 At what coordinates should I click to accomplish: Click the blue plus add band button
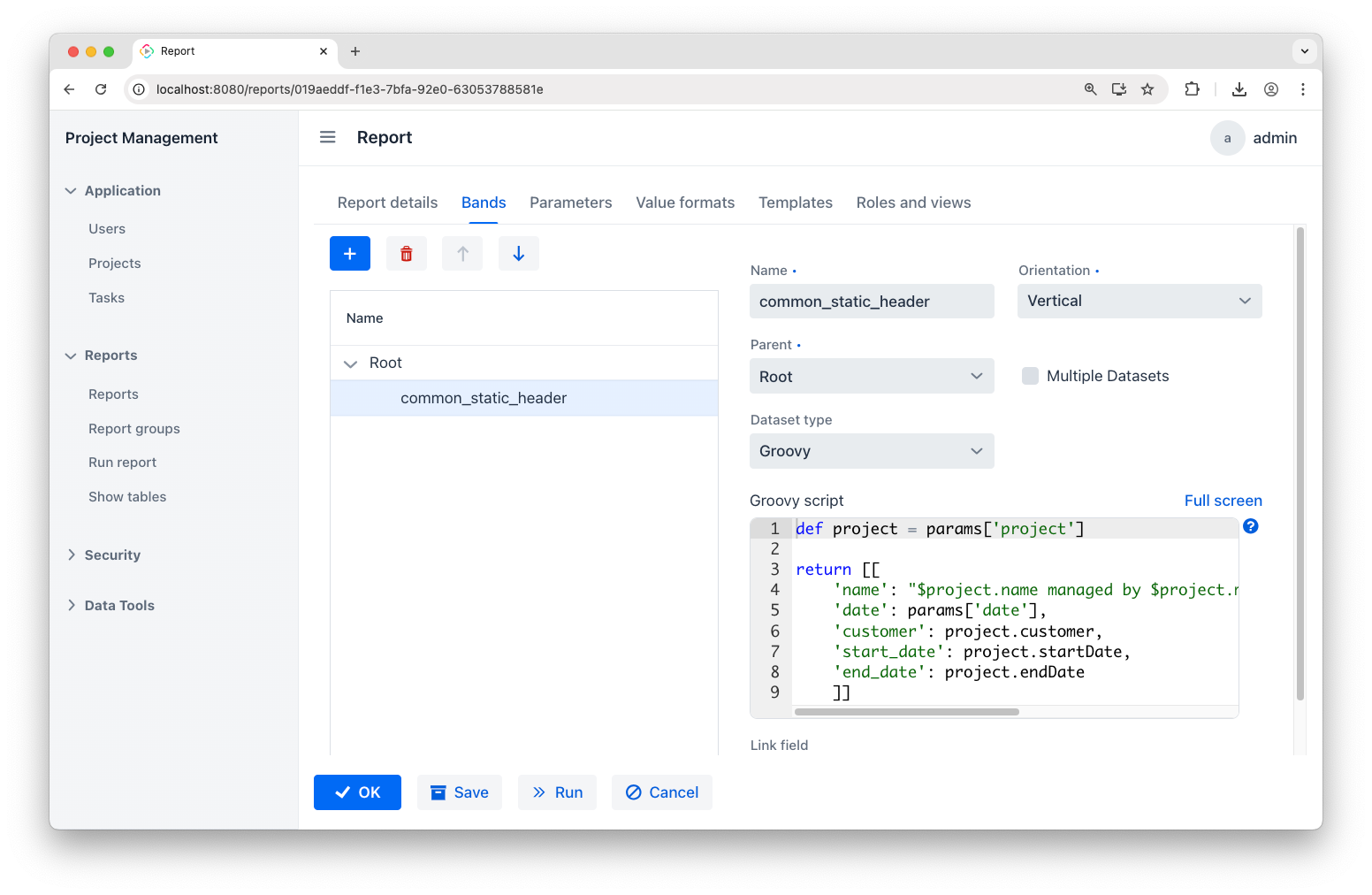[350, 254]
